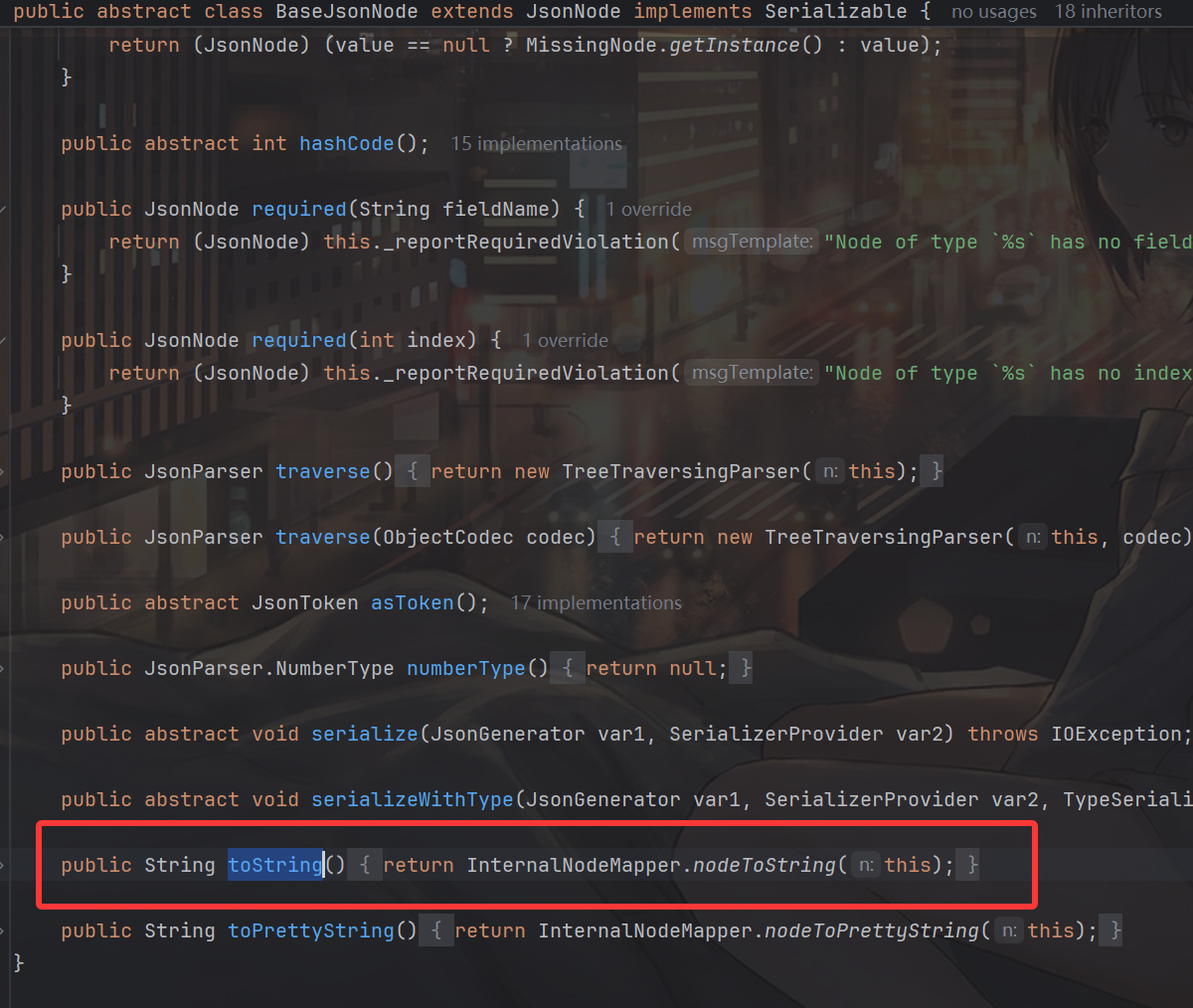This screenshot has width=1193, height=1008.
Task: Expand folded traverse(ObjectCodec codec) method brace
Action: [615, 537]
